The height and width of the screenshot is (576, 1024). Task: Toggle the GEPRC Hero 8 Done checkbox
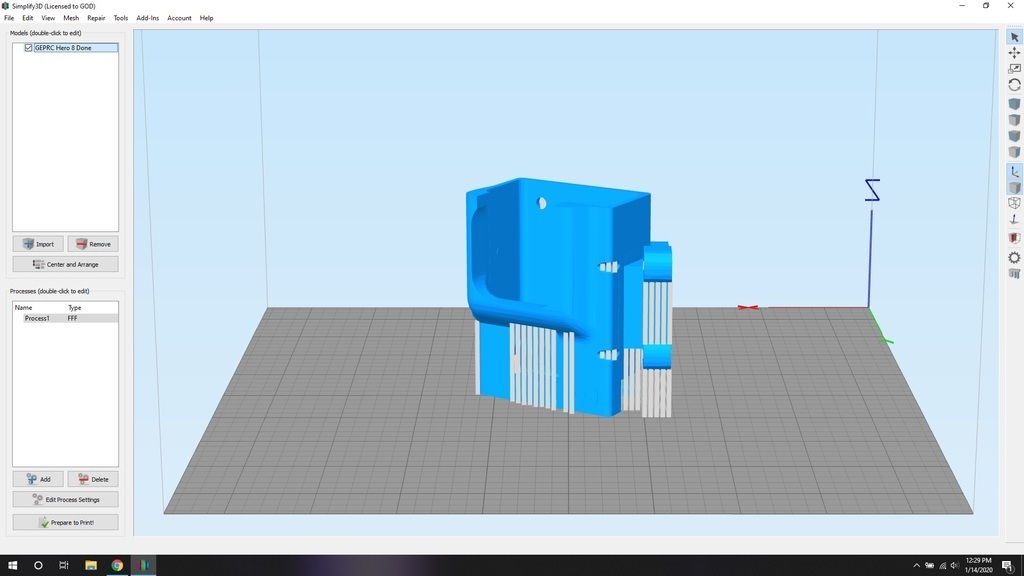[28, 47]
